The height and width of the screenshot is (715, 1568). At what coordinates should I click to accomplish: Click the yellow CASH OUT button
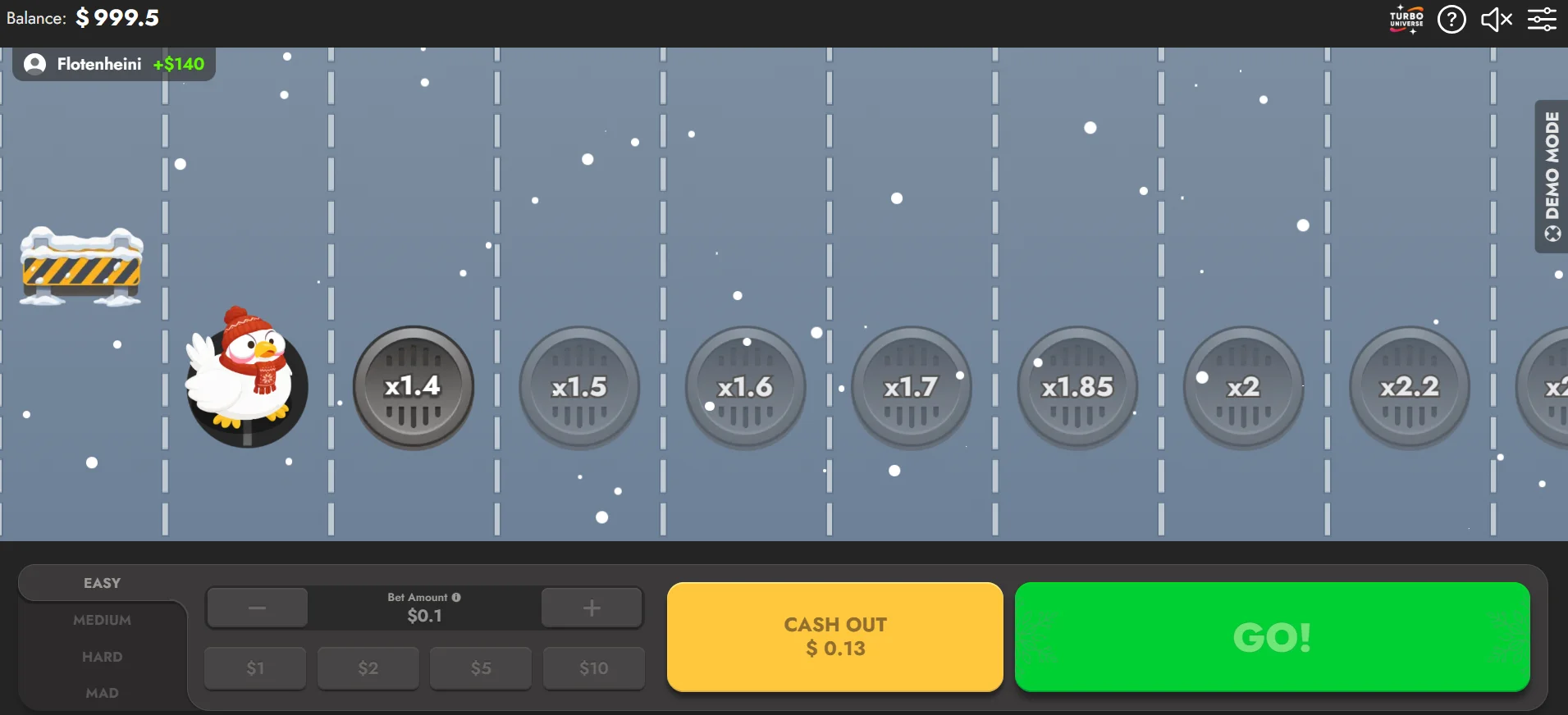coord(835,636)
